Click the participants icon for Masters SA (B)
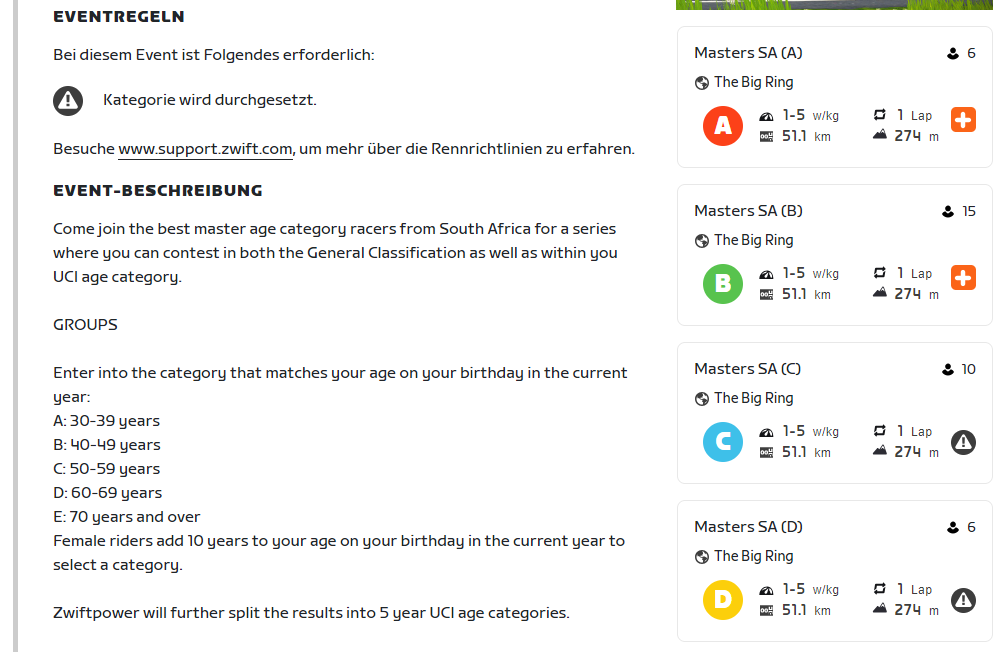This screenshot has height=652, width=1006. 948,212
